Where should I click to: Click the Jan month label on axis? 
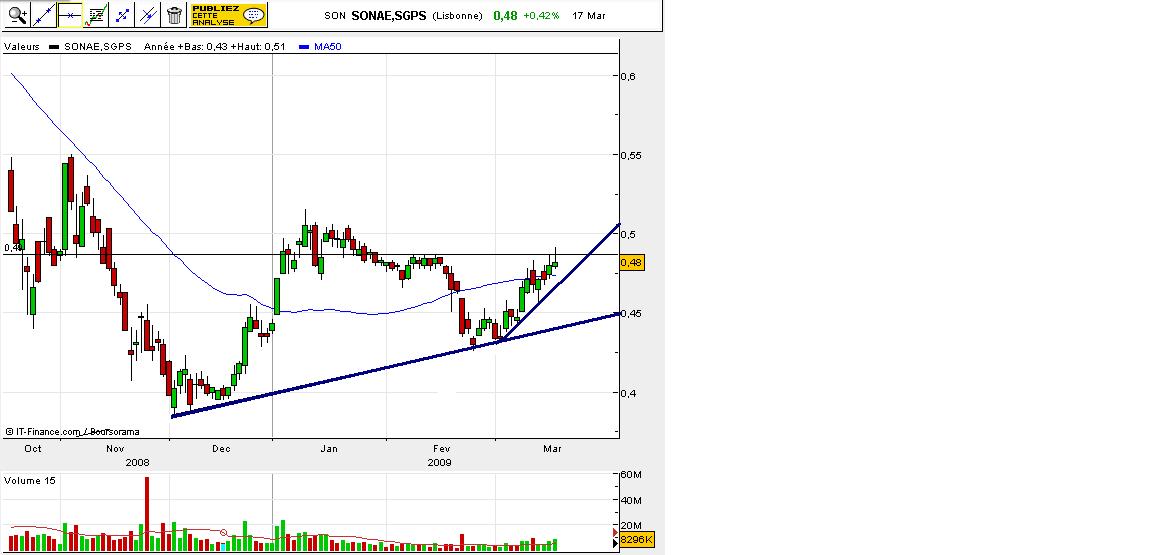pos(329,448)
